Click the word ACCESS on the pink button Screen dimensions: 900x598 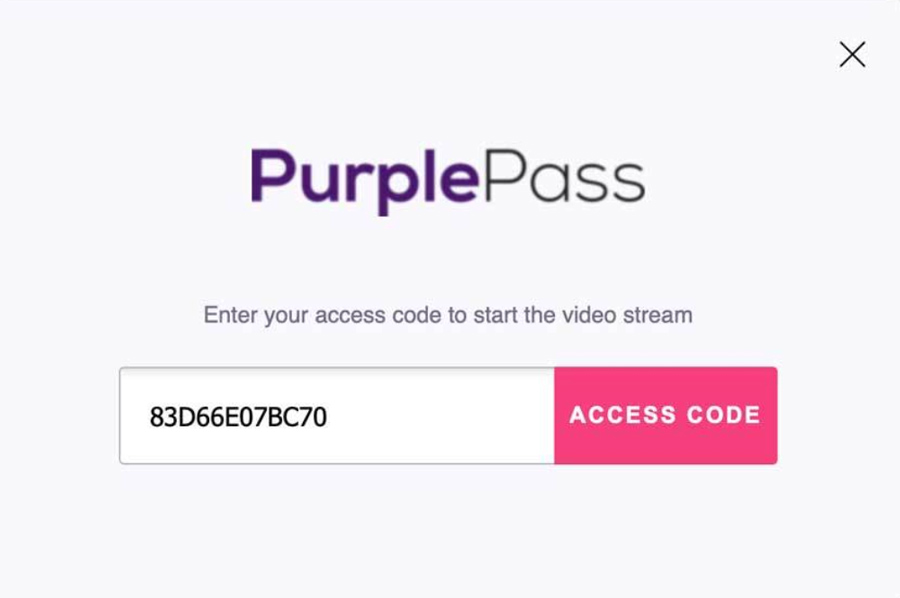[x=623, y=415]
